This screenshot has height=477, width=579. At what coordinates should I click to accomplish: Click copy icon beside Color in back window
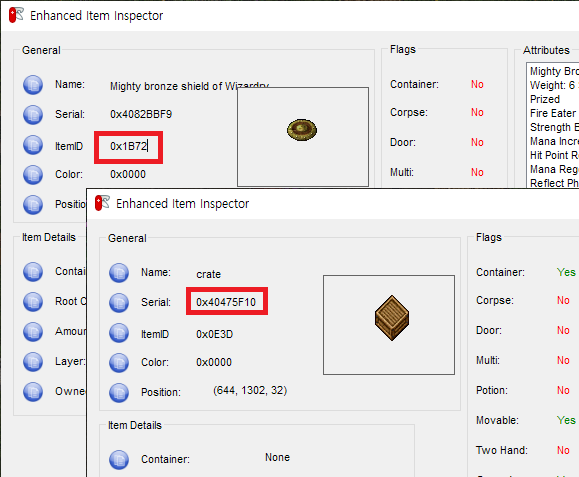[x=33, y=175]
